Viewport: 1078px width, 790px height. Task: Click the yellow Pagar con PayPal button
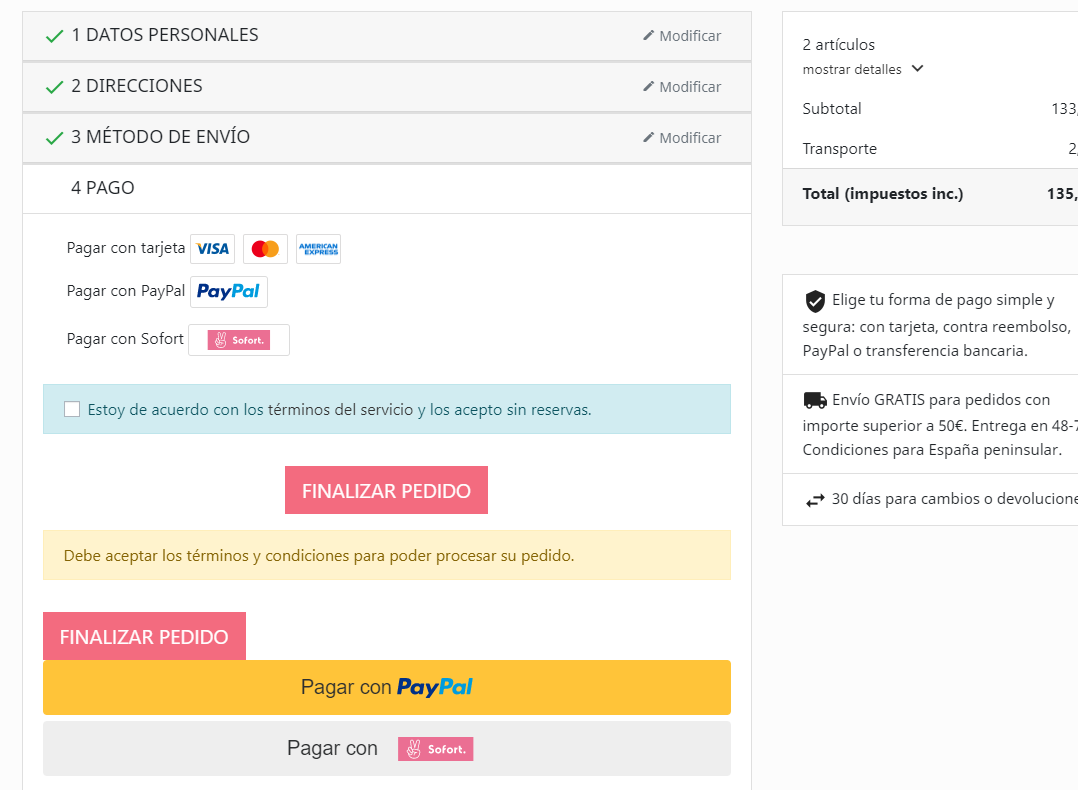(387, 688)
